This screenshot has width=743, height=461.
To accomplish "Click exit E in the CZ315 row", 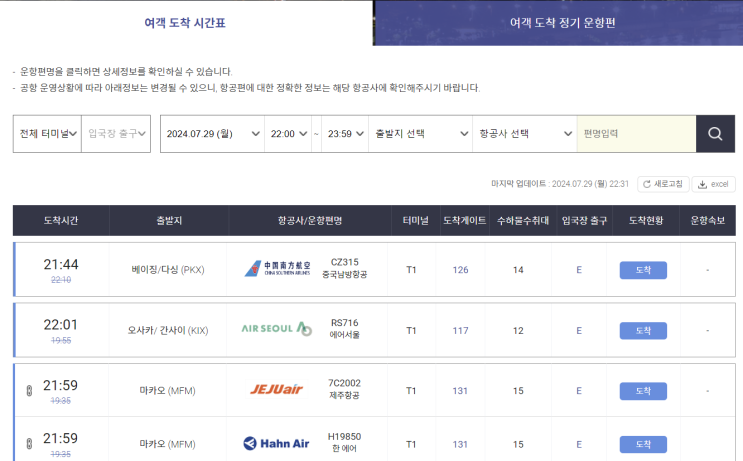I will (579, 270).
